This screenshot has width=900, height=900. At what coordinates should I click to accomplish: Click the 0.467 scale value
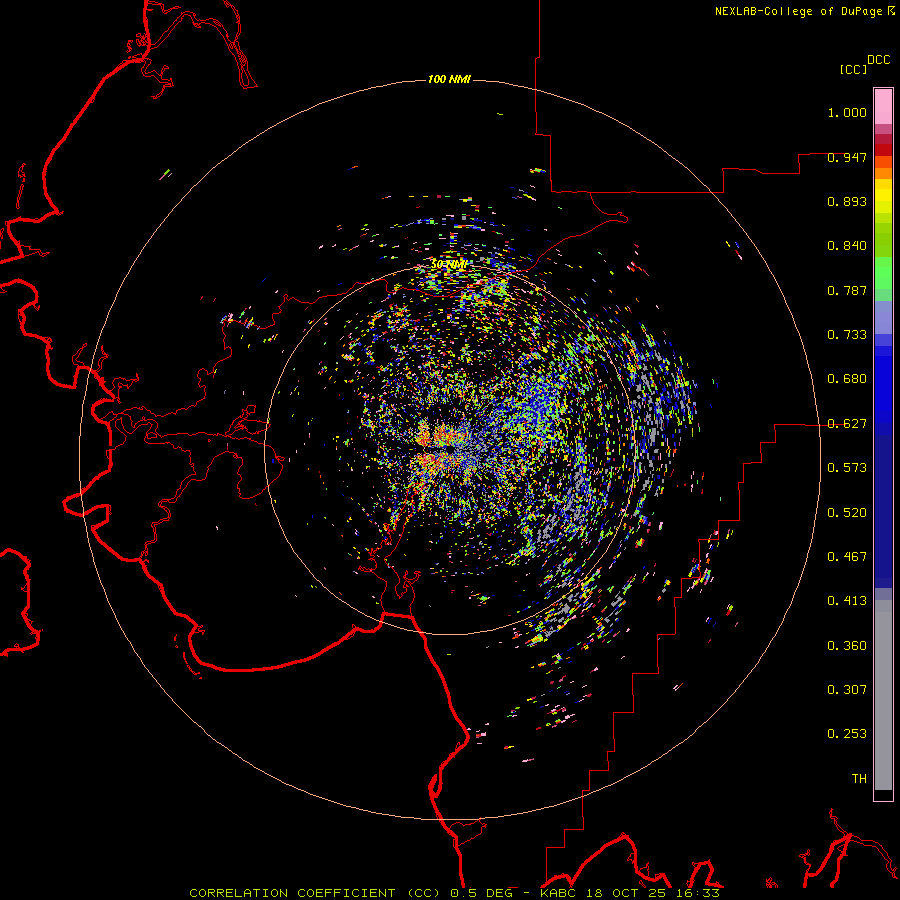tap(847, 557)
